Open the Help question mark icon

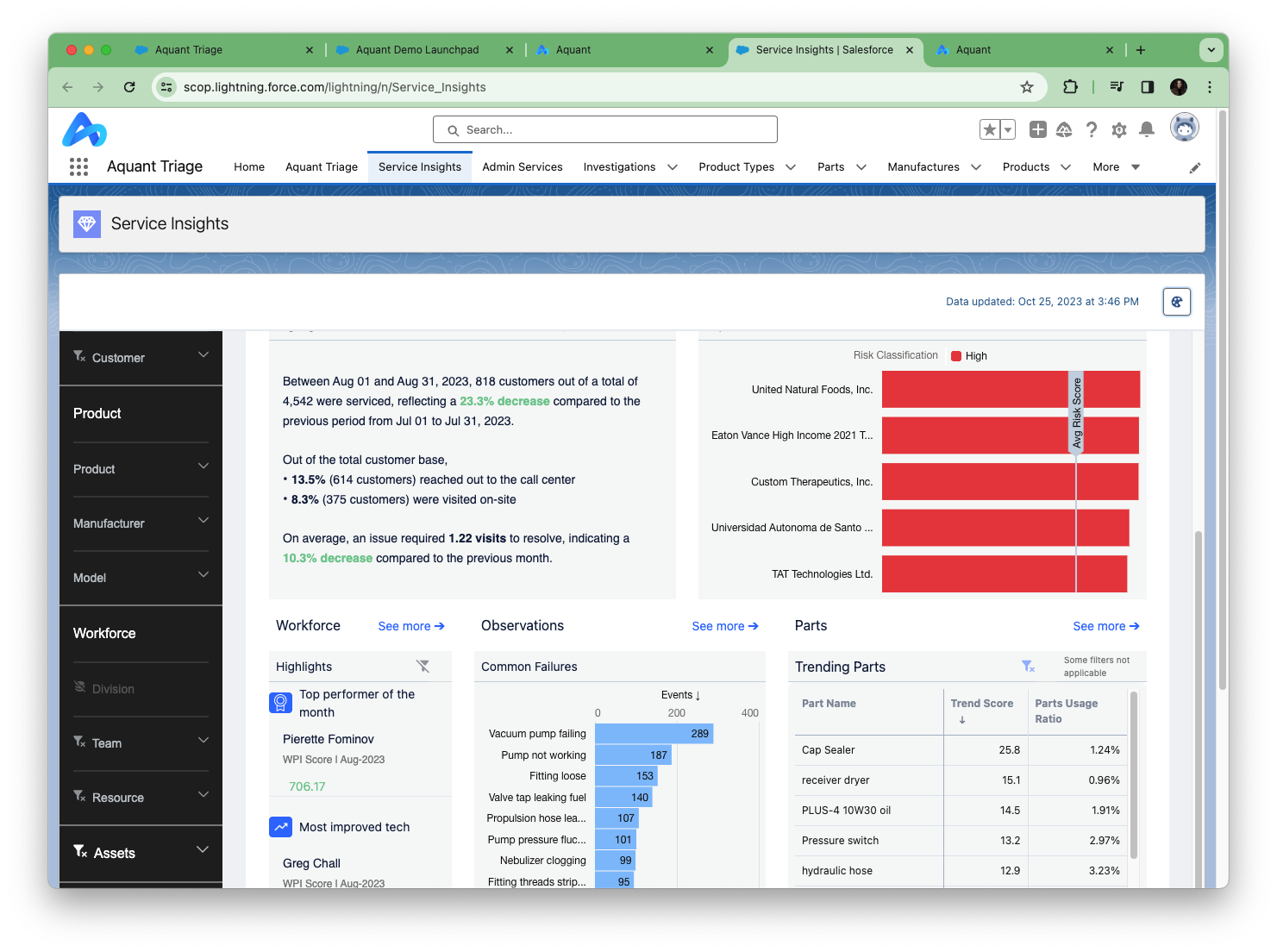[x=1092, y=129]
